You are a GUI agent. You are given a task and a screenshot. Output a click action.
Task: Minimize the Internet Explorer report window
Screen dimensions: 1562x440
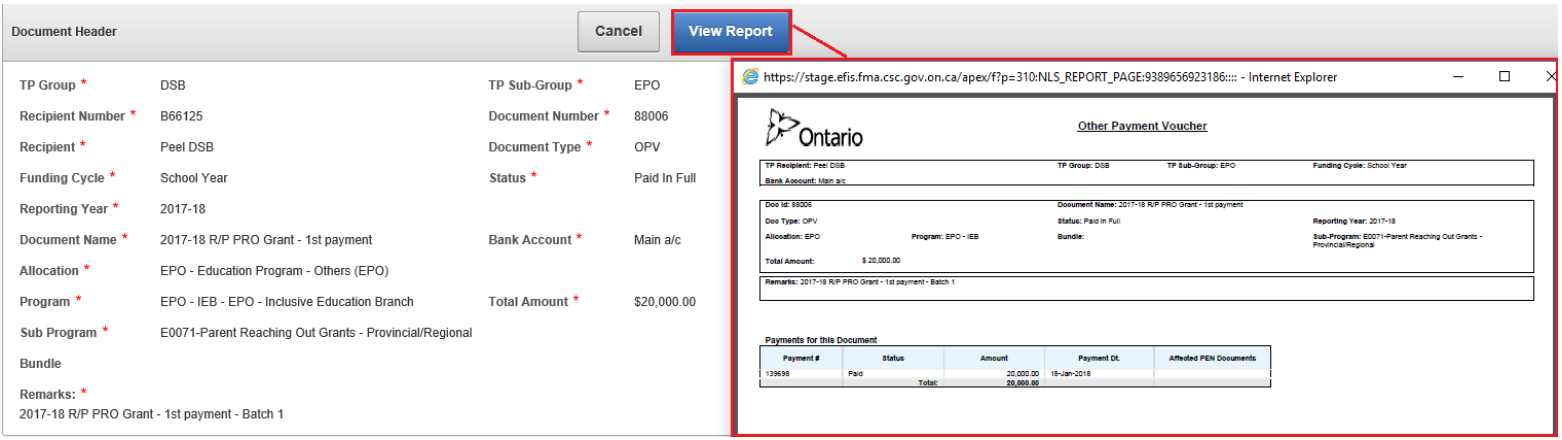coord(1460,76)
